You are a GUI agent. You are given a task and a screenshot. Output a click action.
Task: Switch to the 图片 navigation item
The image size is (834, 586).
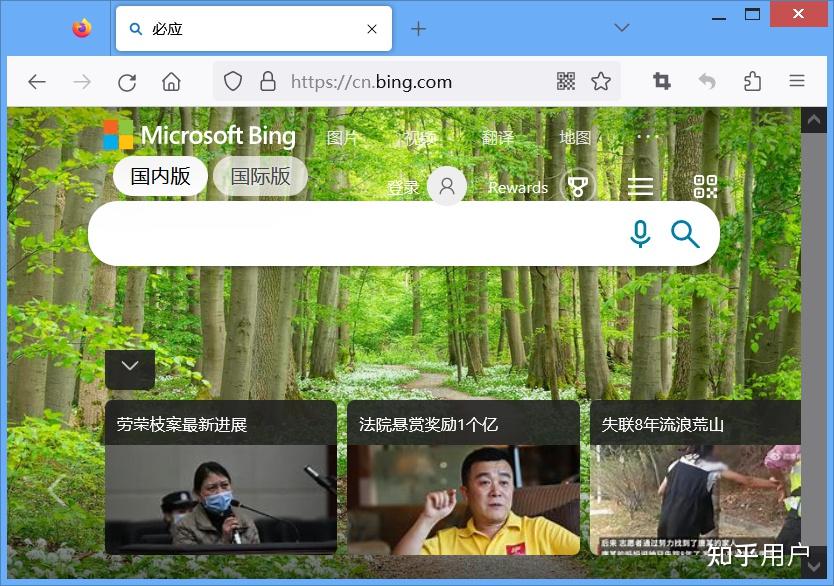point(343,138)
